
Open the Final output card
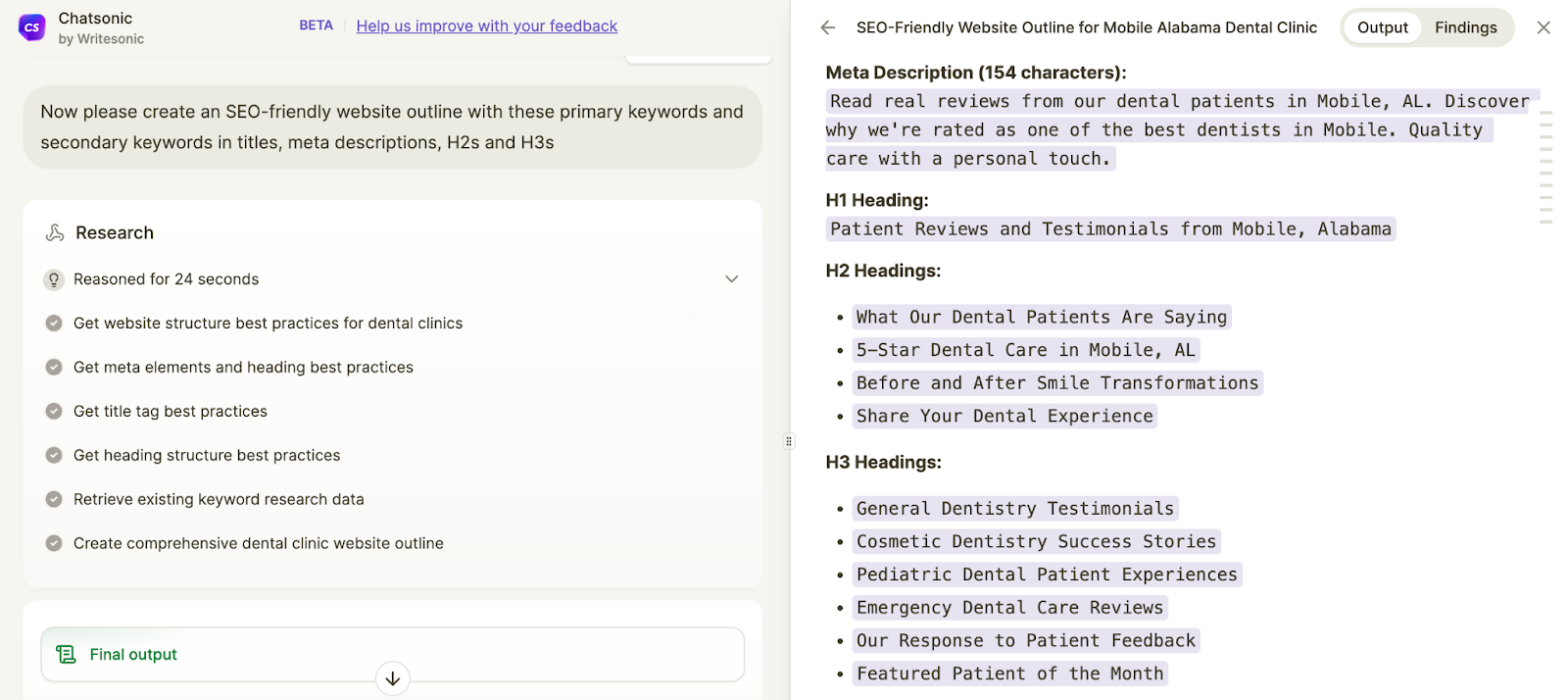pyautogui.click(x=392, y=654)
